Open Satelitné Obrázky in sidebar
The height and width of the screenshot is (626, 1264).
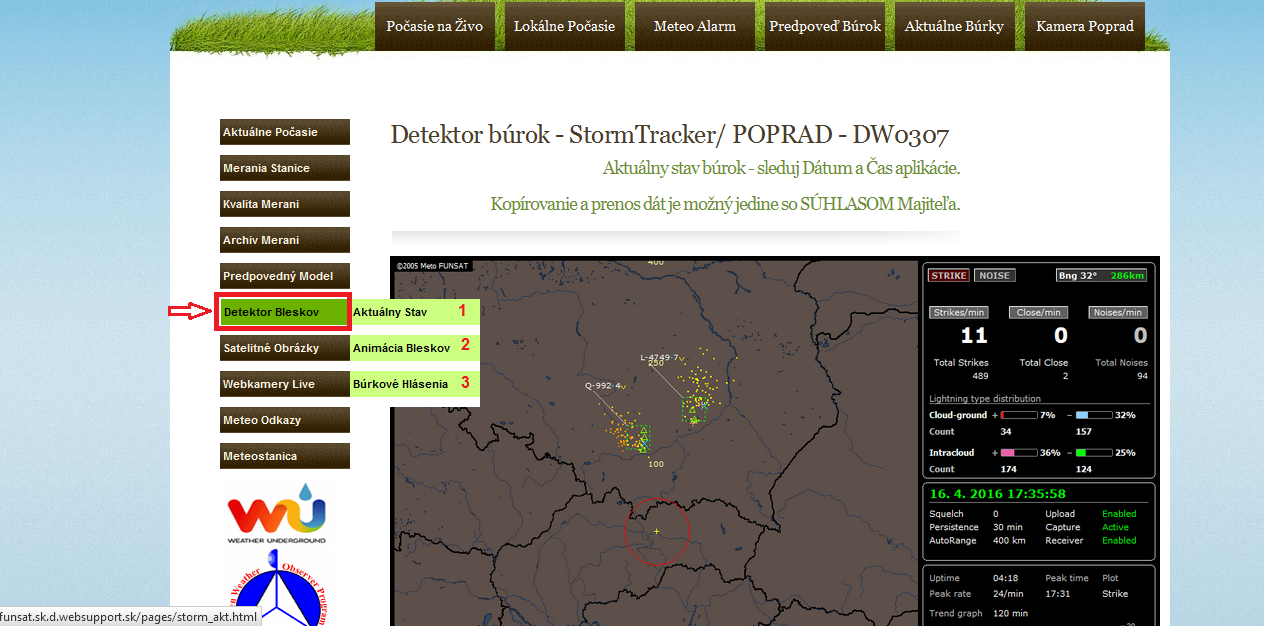(x=284, y=348)
